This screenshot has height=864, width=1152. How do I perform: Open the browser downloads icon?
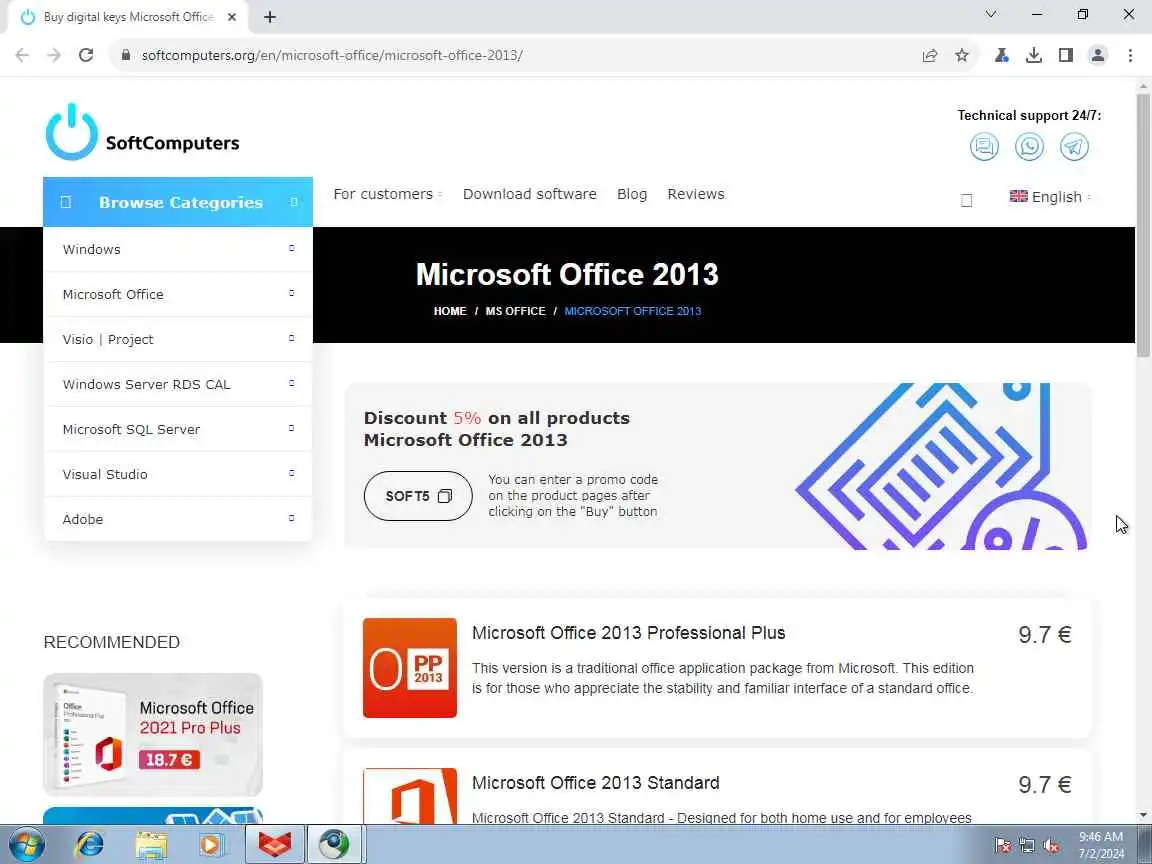pos(1034,55)
